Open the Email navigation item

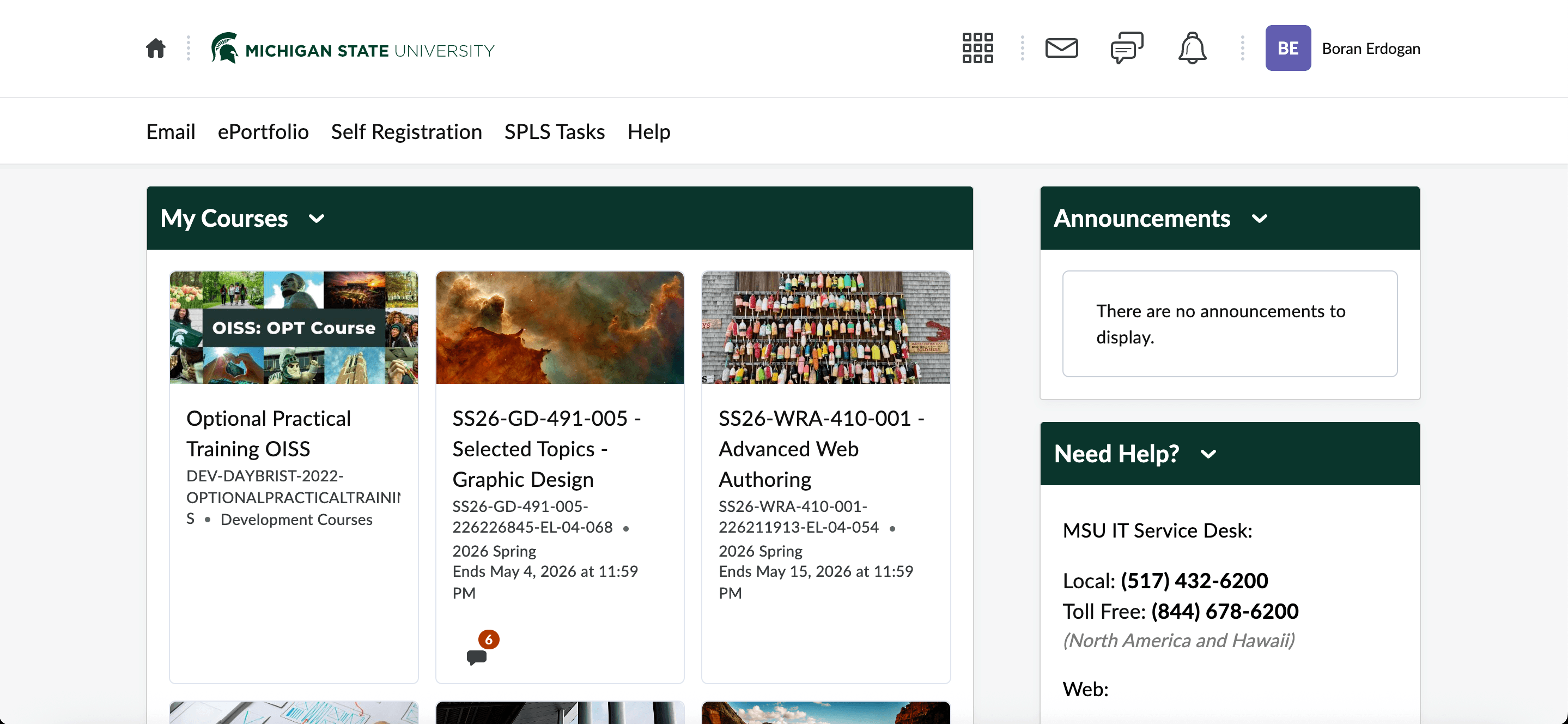[171, 131]
